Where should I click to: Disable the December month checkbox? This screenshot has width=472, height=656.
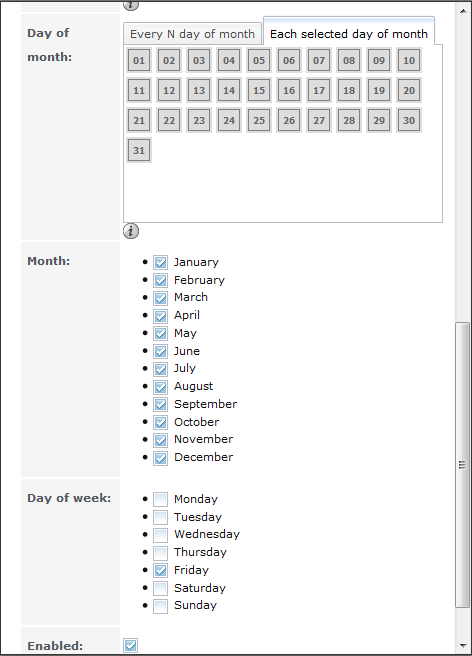[160, 458]
